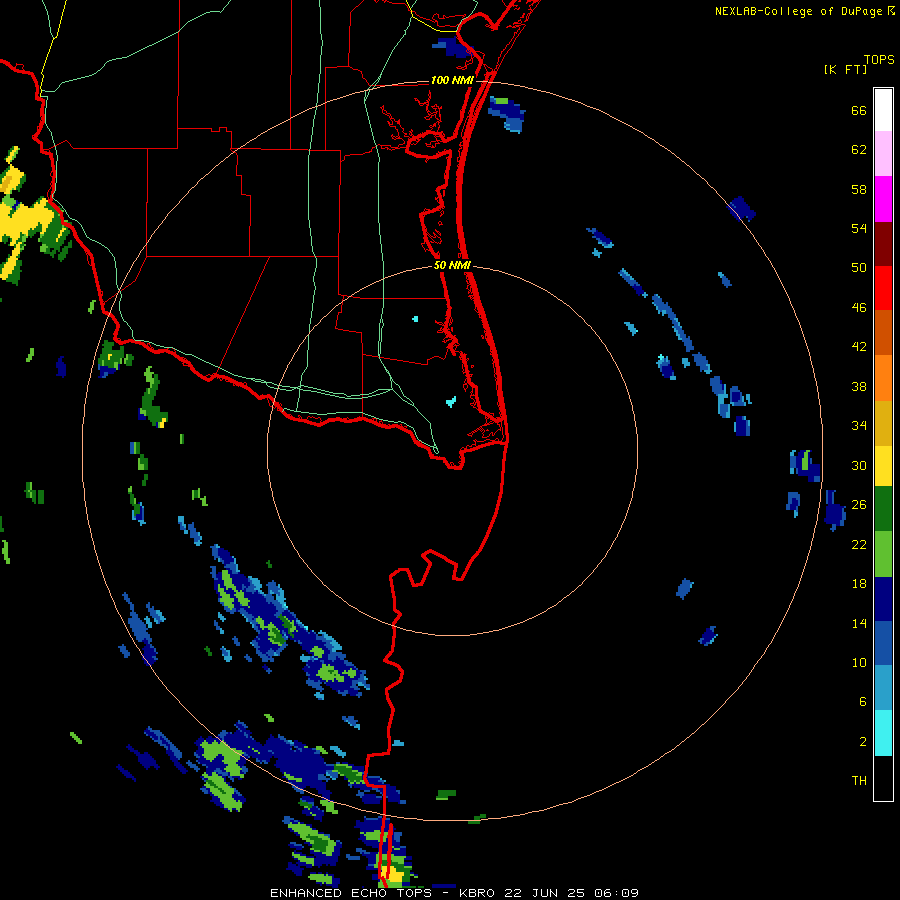Click the 50 value on the scale
900x900 pixels.
tap(859, 268)
